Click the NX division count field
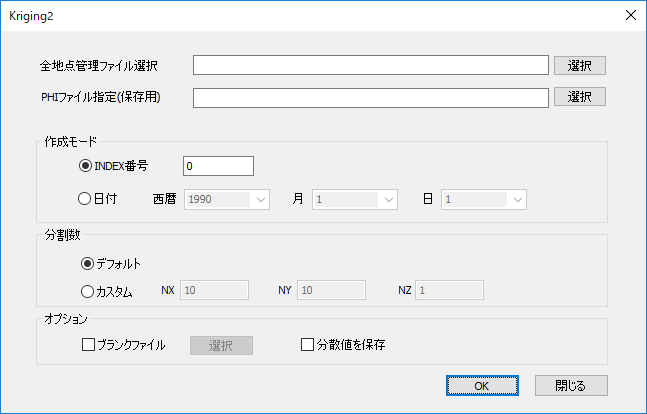The image size is (647, 414). pos(215,291)
